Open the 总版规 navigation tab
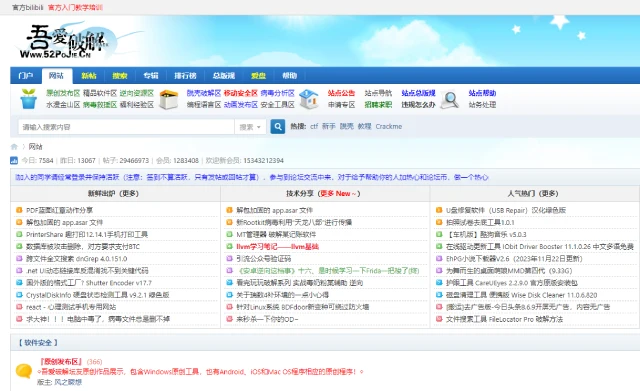The image size is (640, 391). [x=224, y=76]
